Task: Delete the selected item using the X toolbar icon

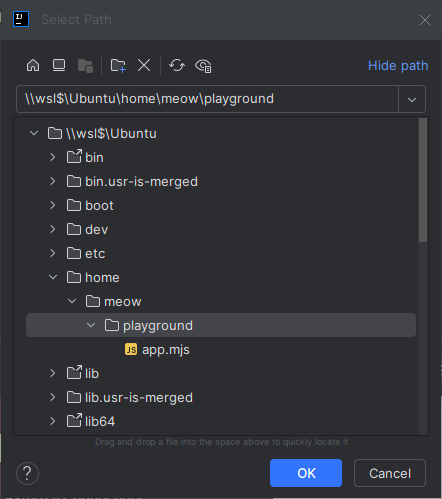Action: click(x=144, y=65)
